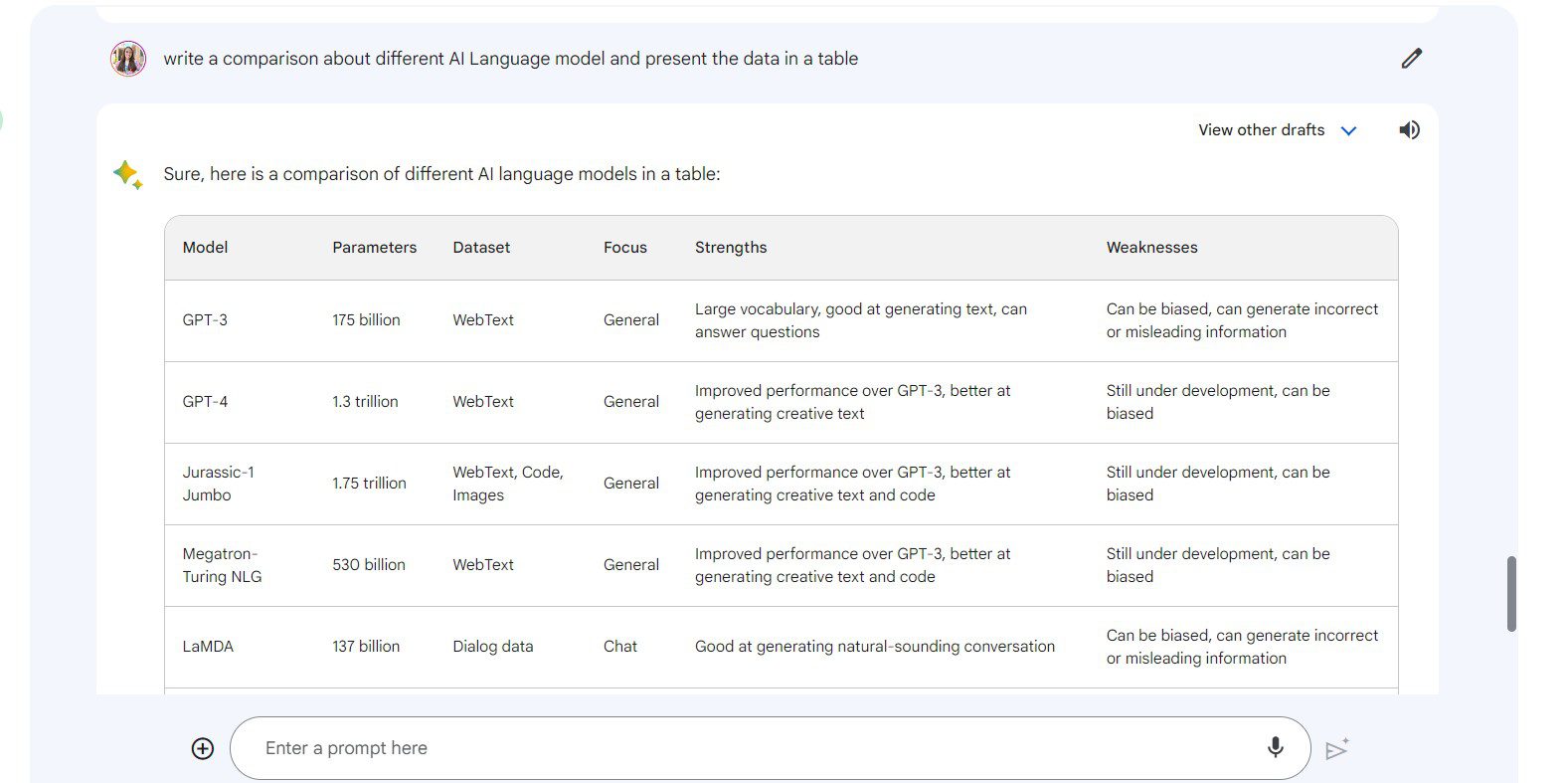Screen dimensions: 1568x783
Task: Click the Dialog data cell
Action: [x=493, y=647]
